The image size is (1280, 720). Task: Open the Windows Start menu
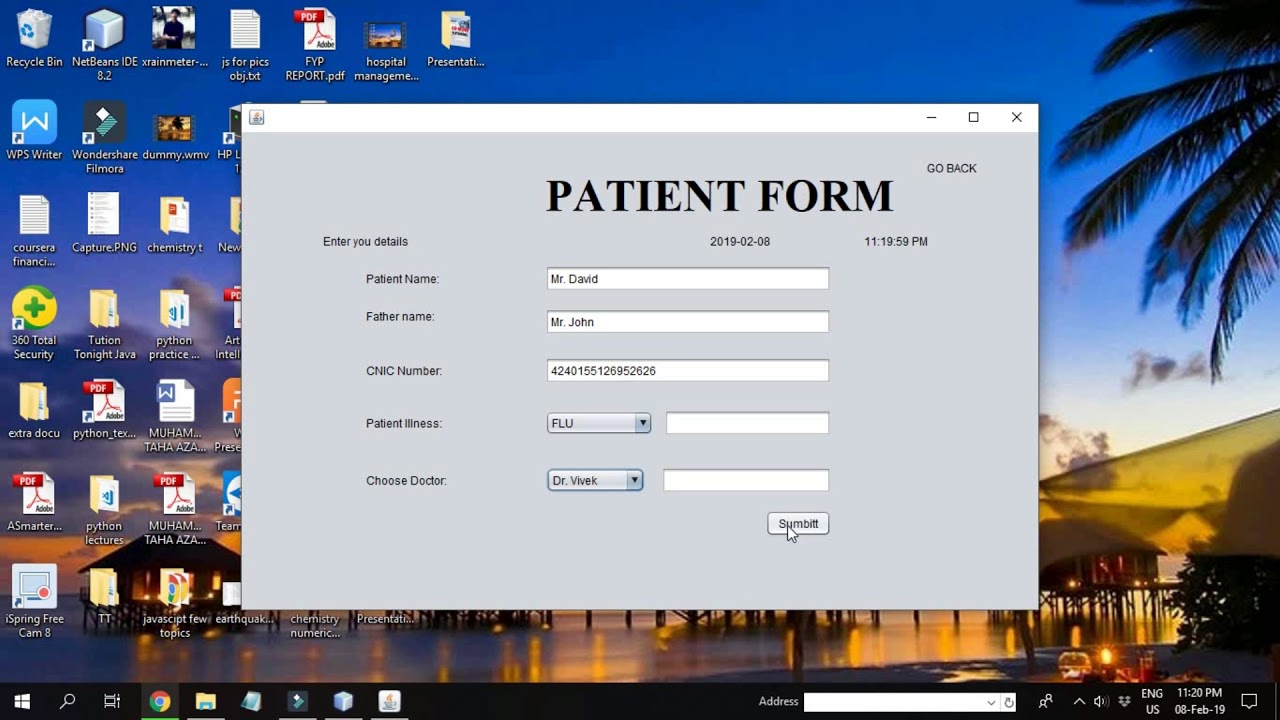pos(22,702)
